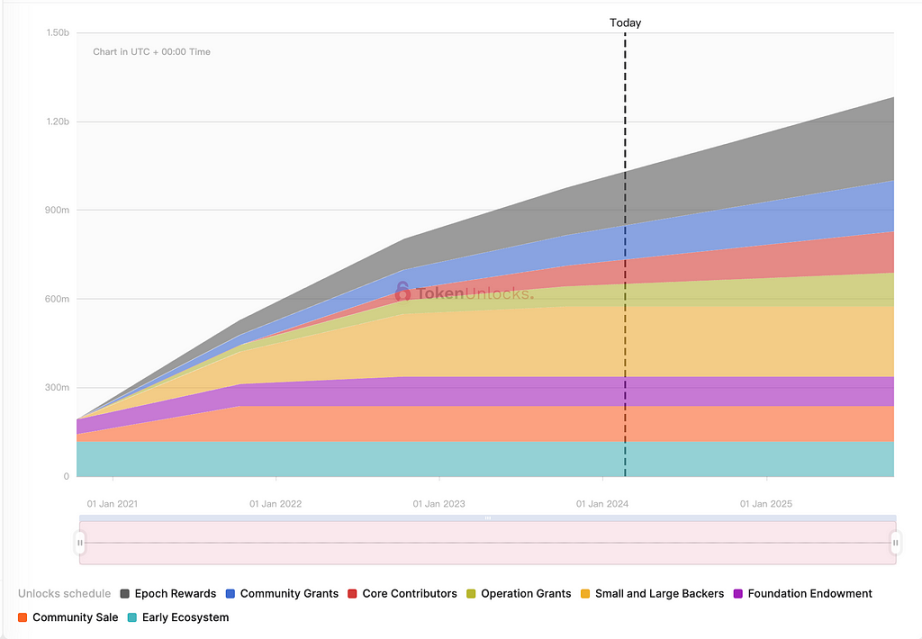The width and height of the screenshot is (922, 639).
Task: Click the Early Ecosystem legend label
Action: pos(185,617)
